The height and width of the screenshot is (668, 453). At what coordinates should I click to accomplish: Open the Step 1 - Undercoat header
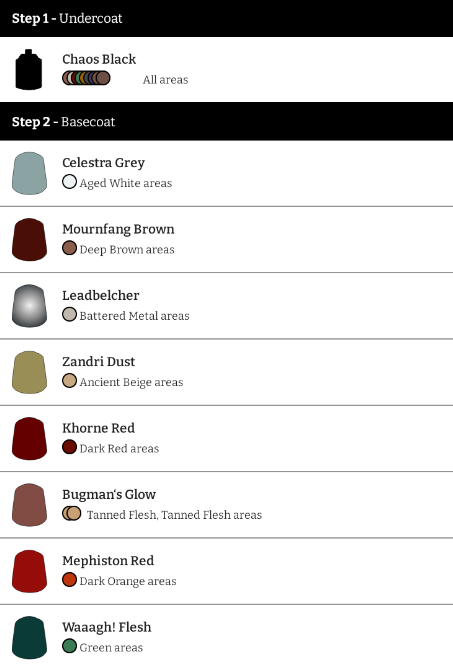226,18
